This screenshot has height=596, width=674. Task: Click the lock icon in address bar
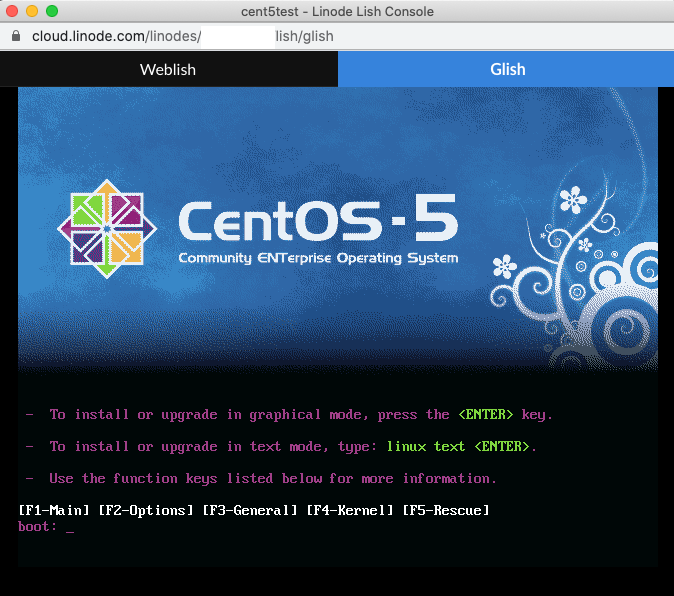pos(16,36)
